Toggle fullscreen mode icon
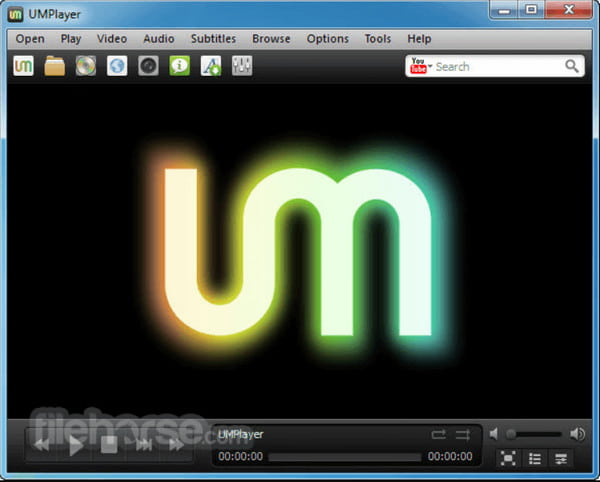This screenshot has height=482, width=600. [508, 458]
